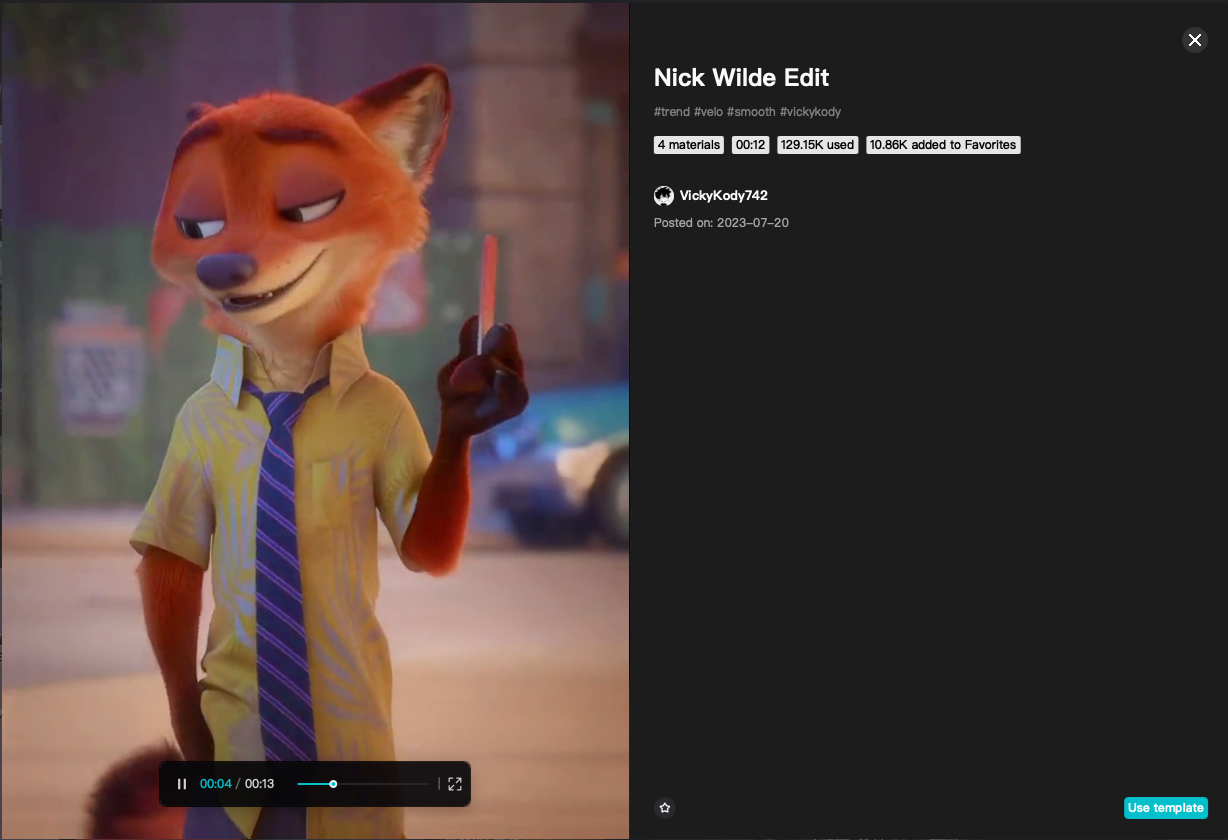
Task: Click the 4 materials badge
Action: tap(689, 145)
